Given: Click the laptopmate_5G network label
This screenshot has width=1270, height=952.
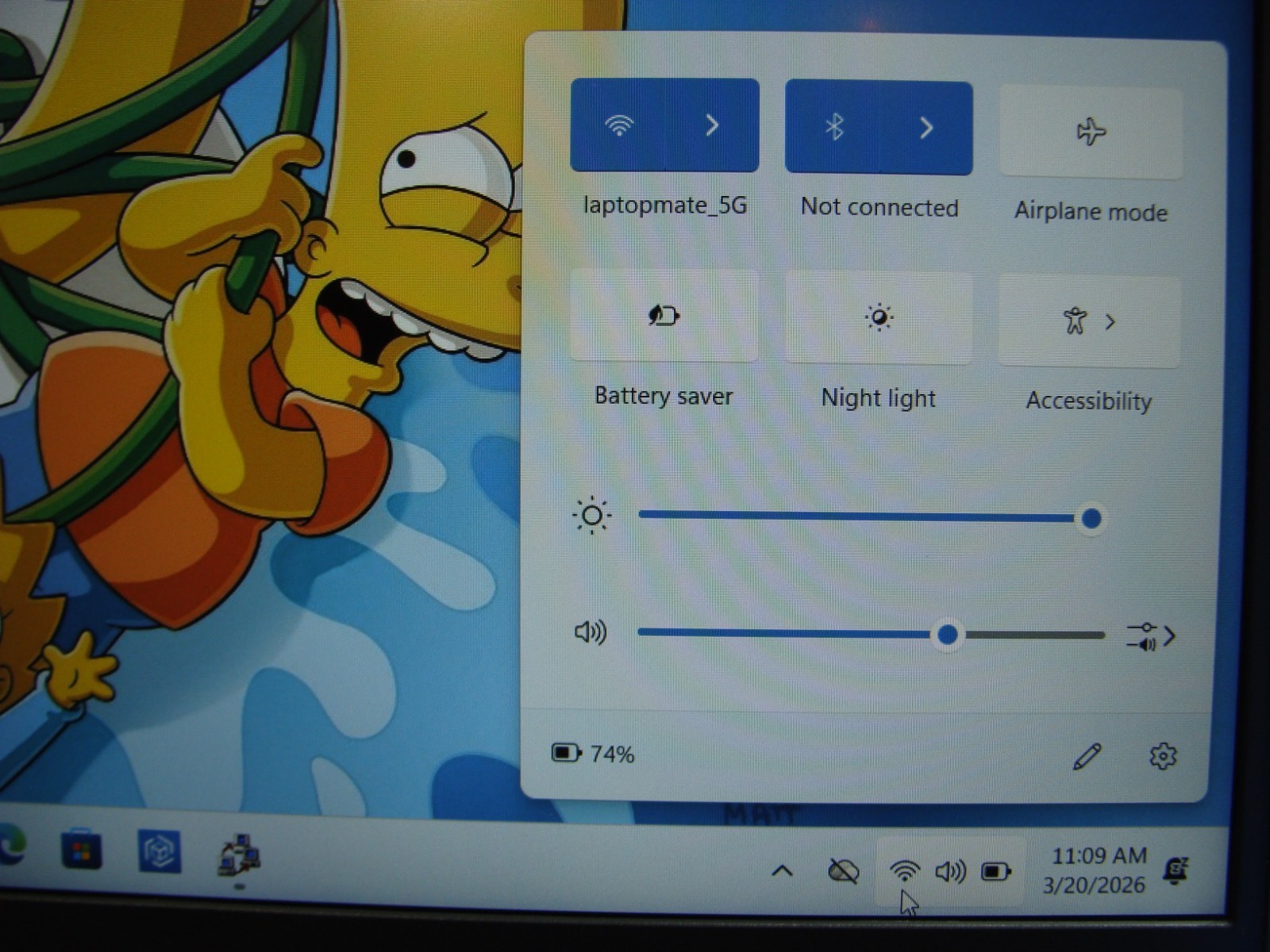Looking at the screenshot, I should (x=665, y=205).
